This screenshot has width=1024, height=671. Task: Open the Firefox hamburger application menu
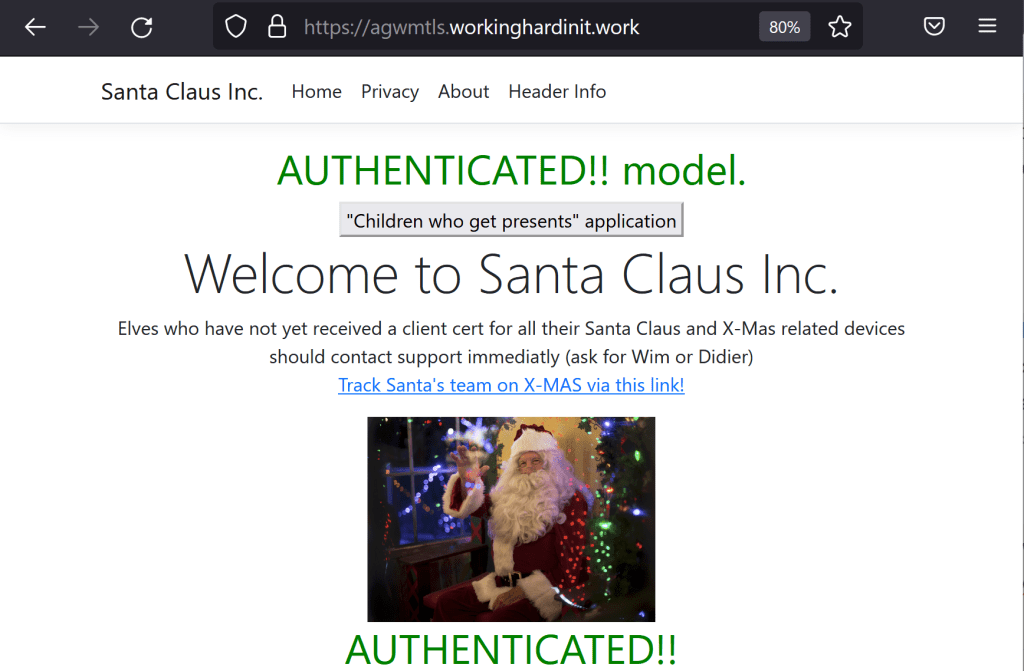(x=987, y=26)
